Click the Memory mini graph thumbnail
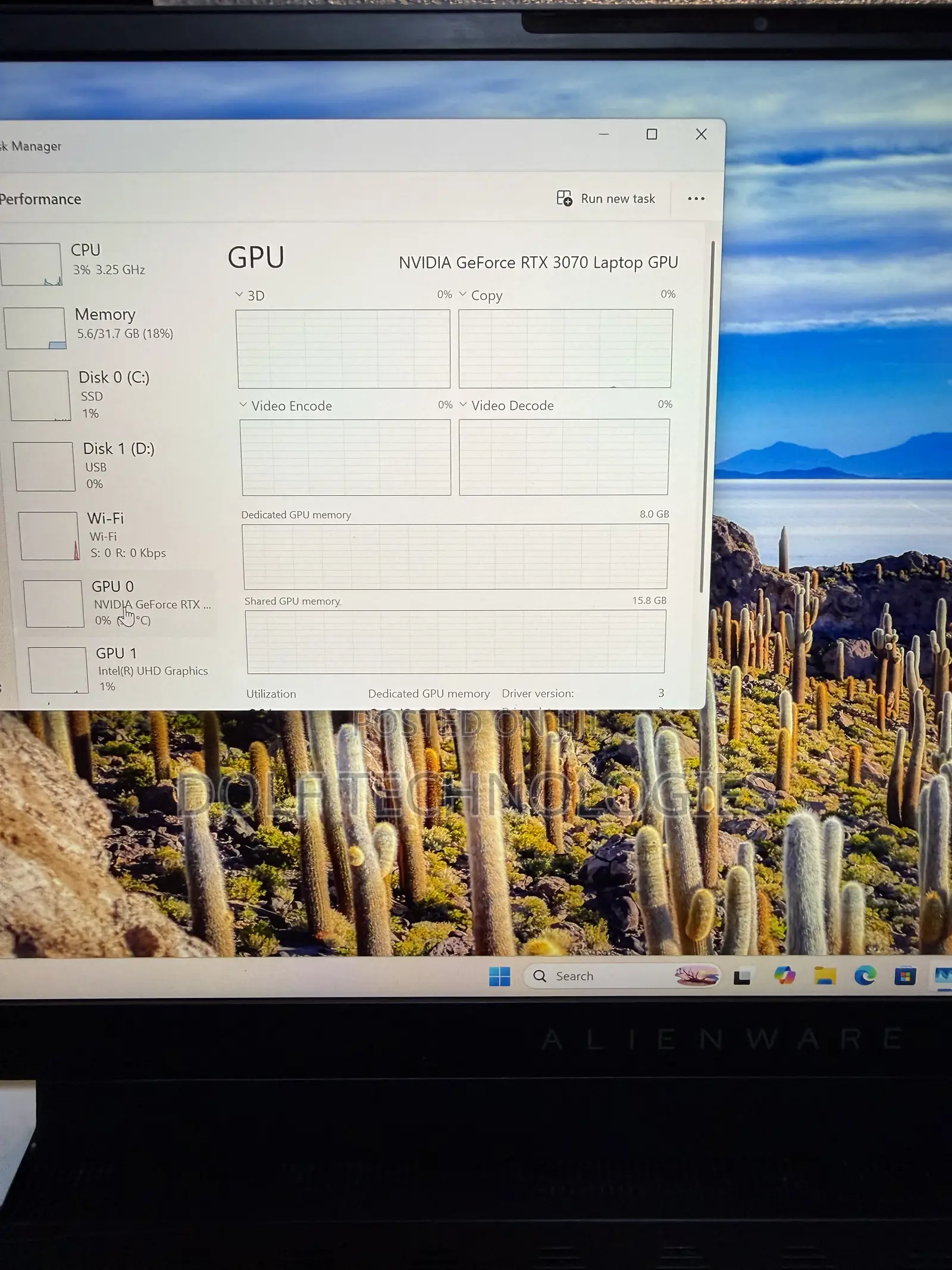 click(35, 328)
